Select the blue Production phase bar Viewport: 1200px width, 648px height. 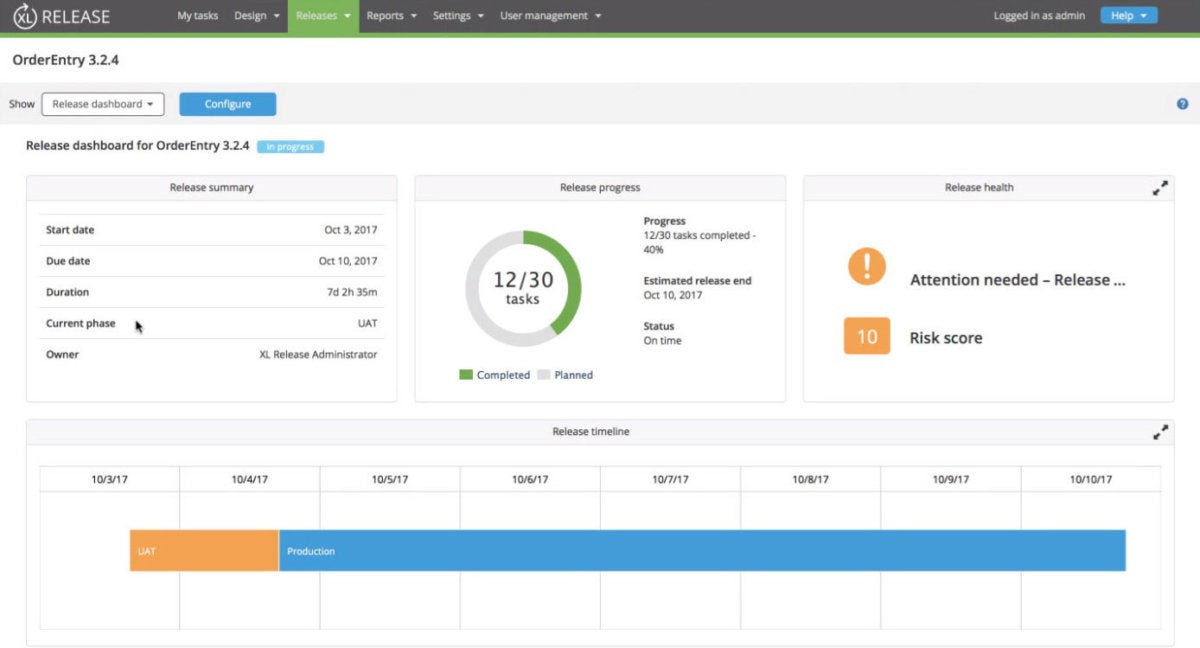(x=702, y=551)
